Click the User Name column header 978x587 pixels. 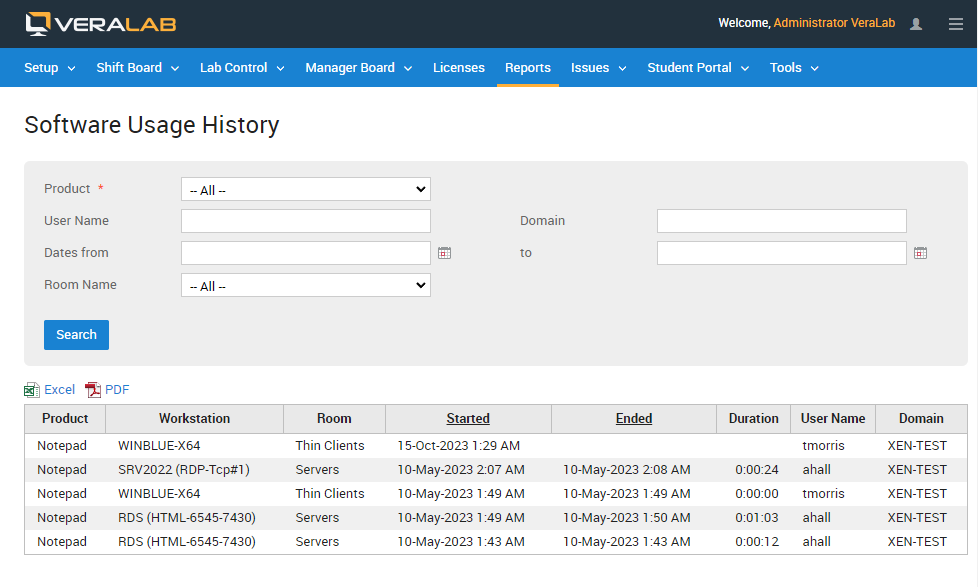point(833,419)
